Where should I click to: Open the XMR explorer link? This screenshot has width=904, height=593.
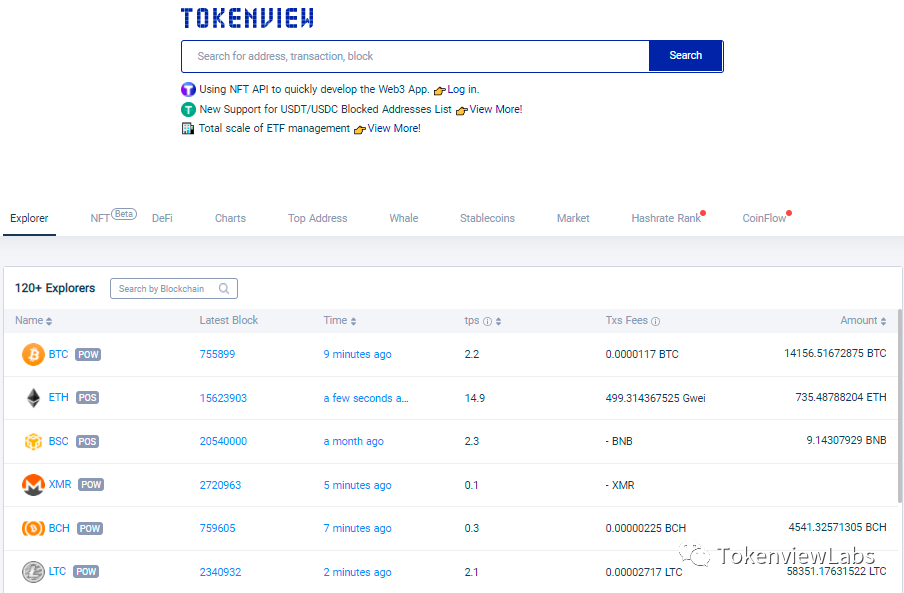tap(60, 485)
